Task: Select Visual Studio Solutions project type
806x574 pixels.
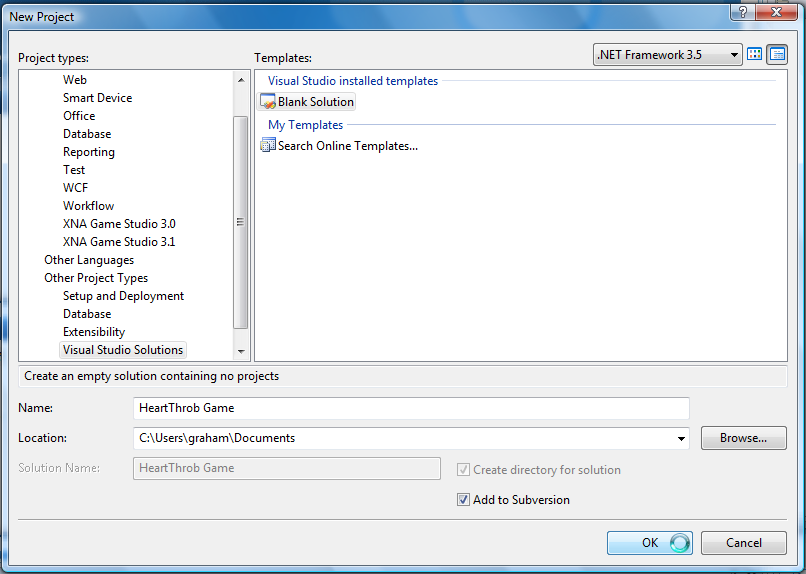Action: click(x=123, y=350)
